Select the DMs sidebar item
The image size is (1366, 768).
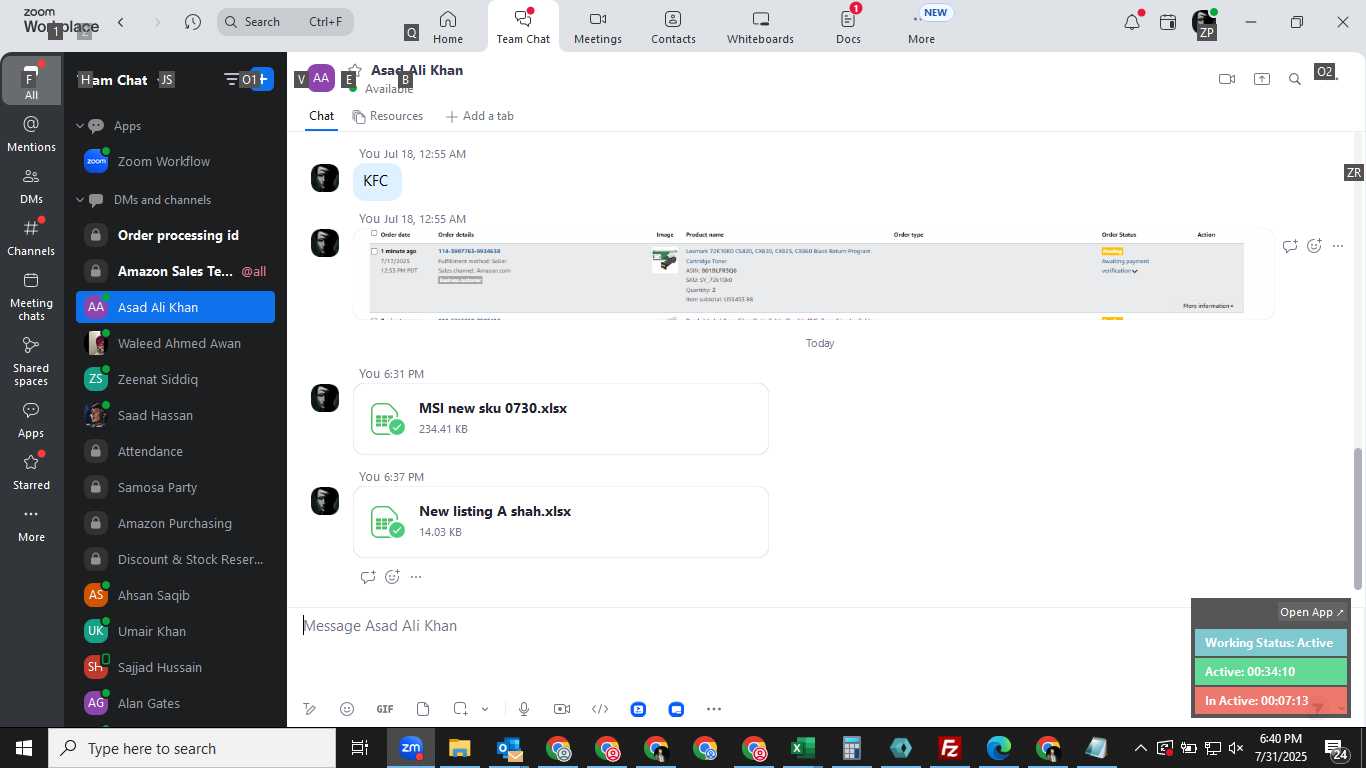point(31,187)
